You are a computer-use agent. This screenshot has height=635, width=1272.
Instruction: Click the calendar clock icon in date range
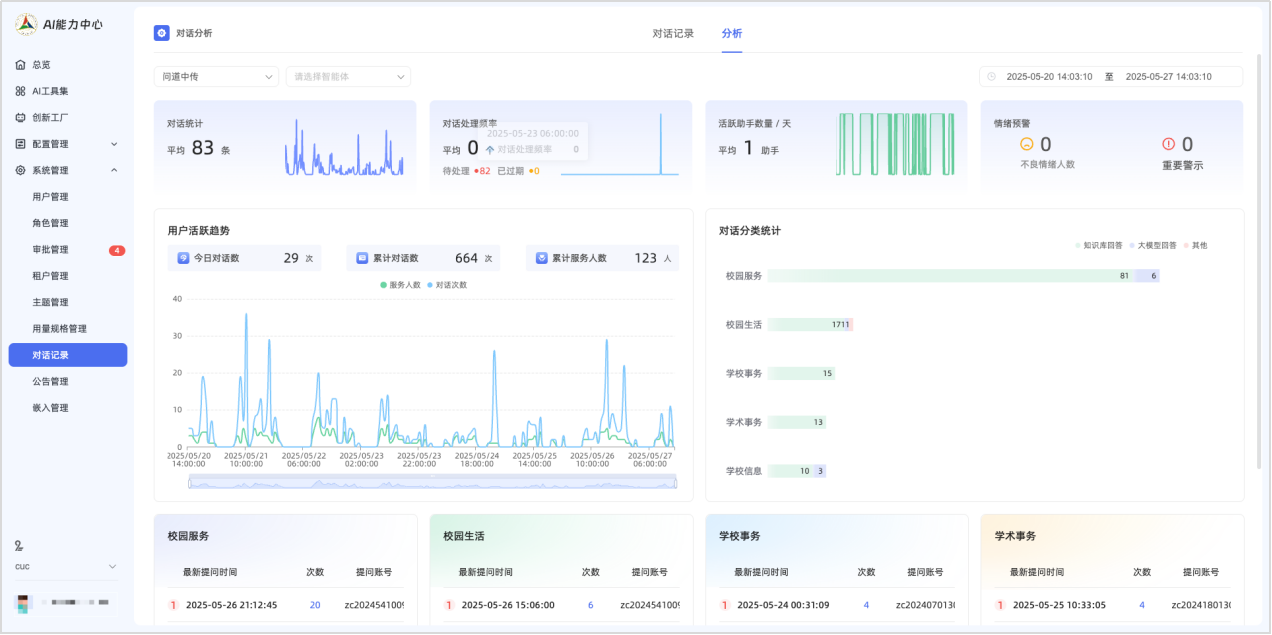pos(991,77)
